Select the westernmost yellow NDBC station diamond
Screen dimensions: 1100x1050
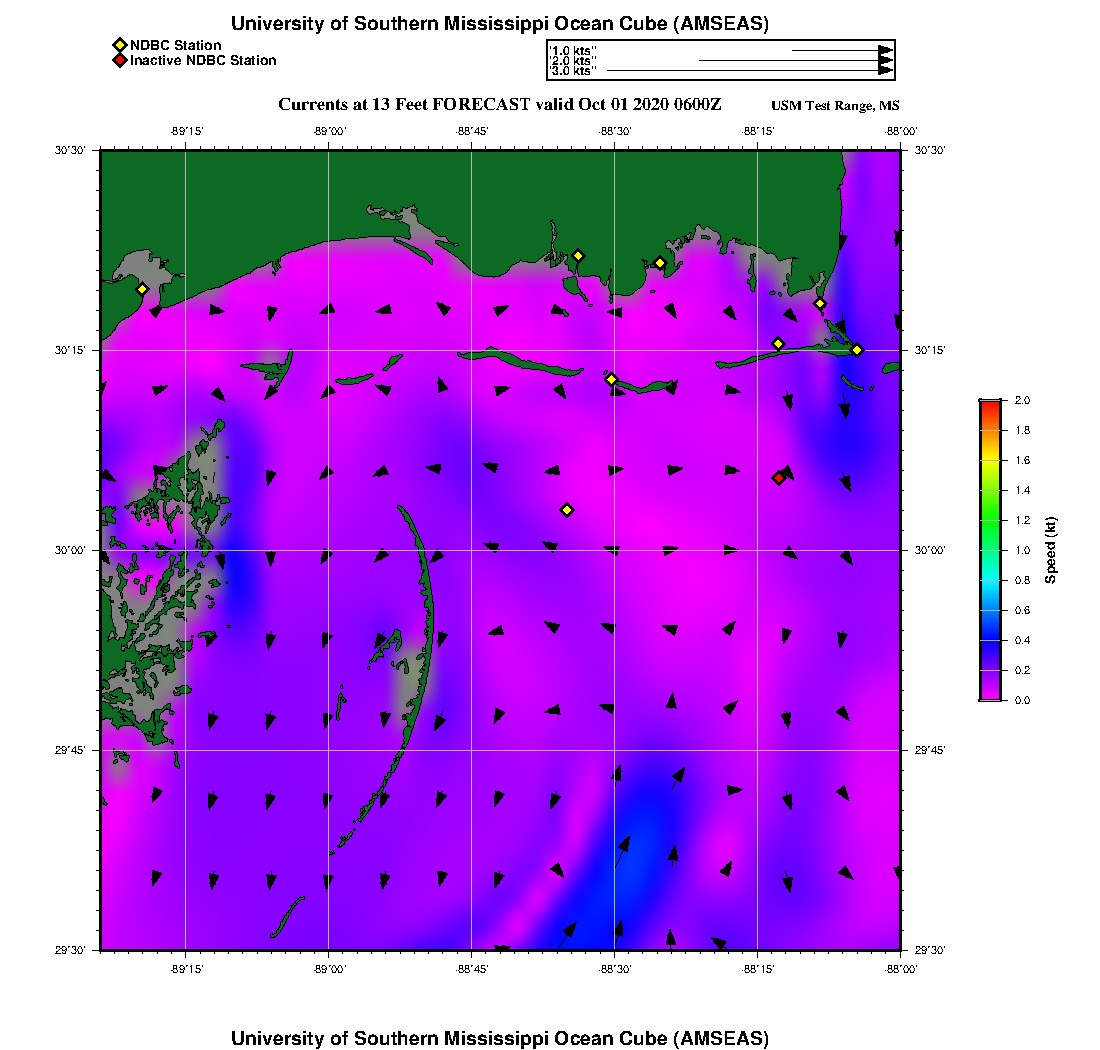(x=142, y=289)
